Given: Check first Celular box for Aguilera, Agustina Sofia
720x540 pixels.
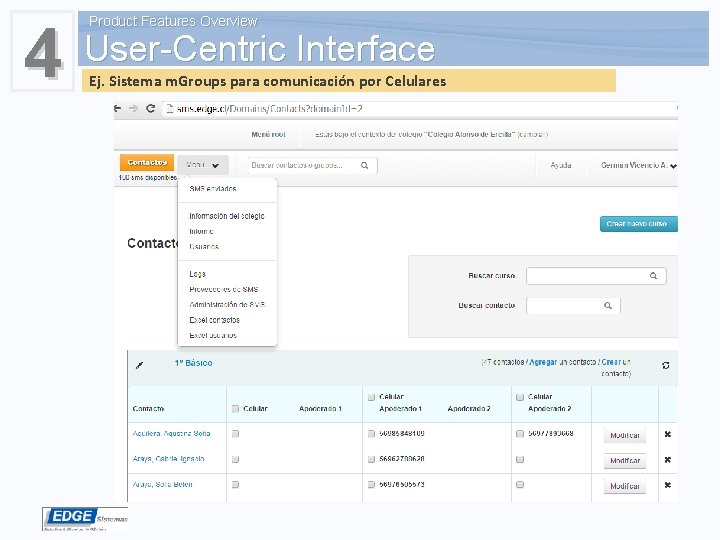Looking at the screenshot, I should pyautogui.click(x=236, y=433).
